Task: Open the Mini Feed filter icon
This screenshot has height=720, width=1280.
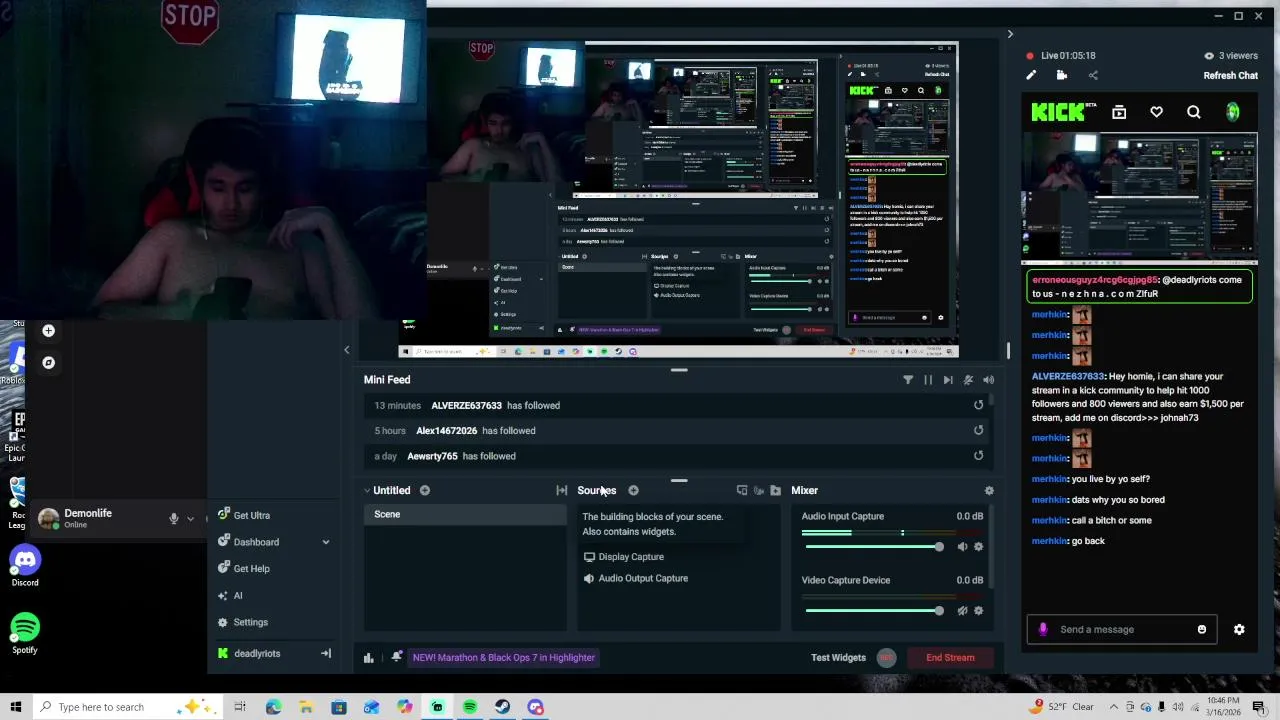Action: [908, 380]
